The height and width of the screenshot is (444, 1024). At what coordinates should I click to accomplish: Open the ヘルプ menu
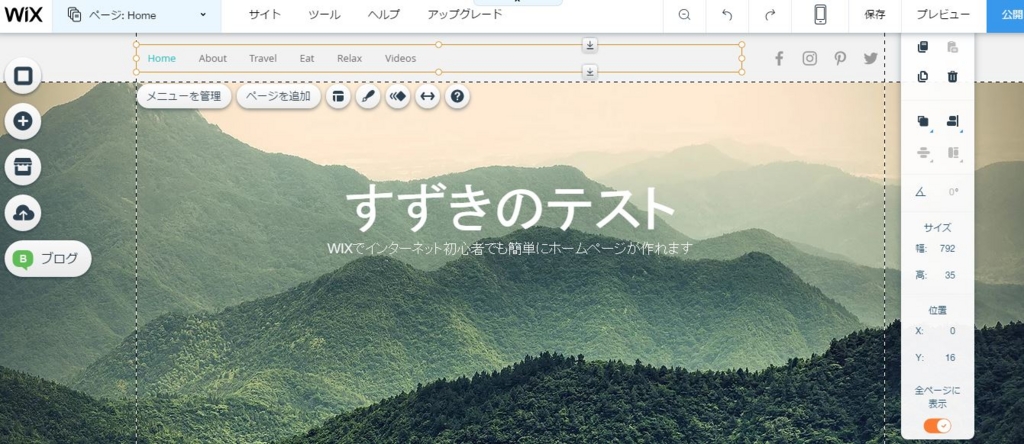click(383, 14)
